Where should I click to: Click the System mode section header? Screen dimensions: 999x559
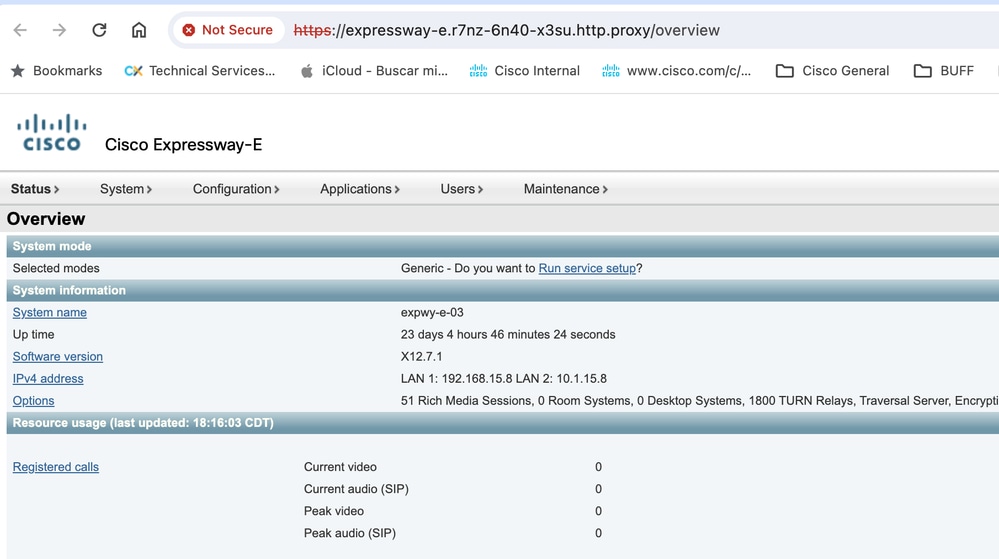point(503,246)
